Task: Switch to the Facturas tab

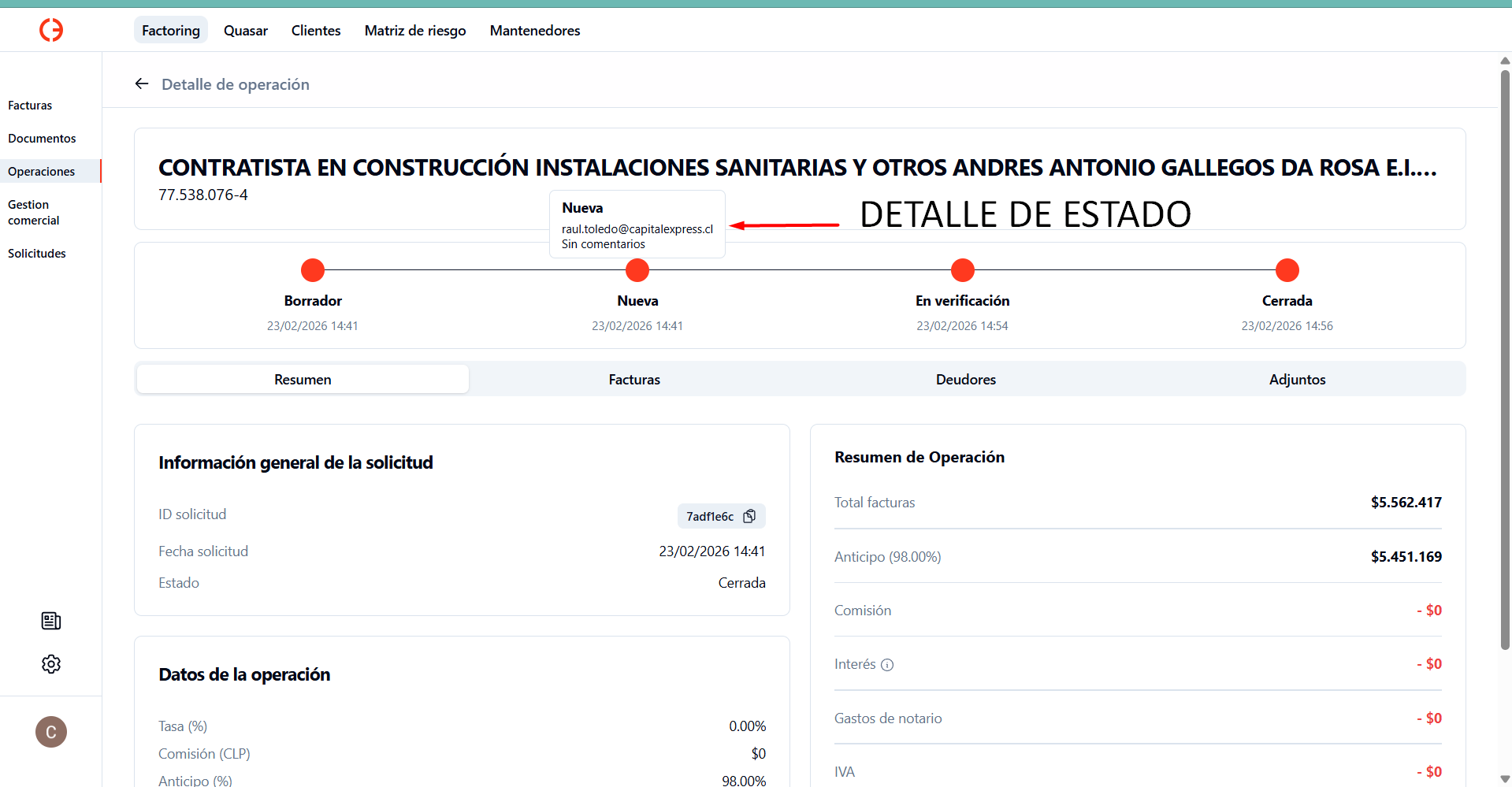Action: 634,379
